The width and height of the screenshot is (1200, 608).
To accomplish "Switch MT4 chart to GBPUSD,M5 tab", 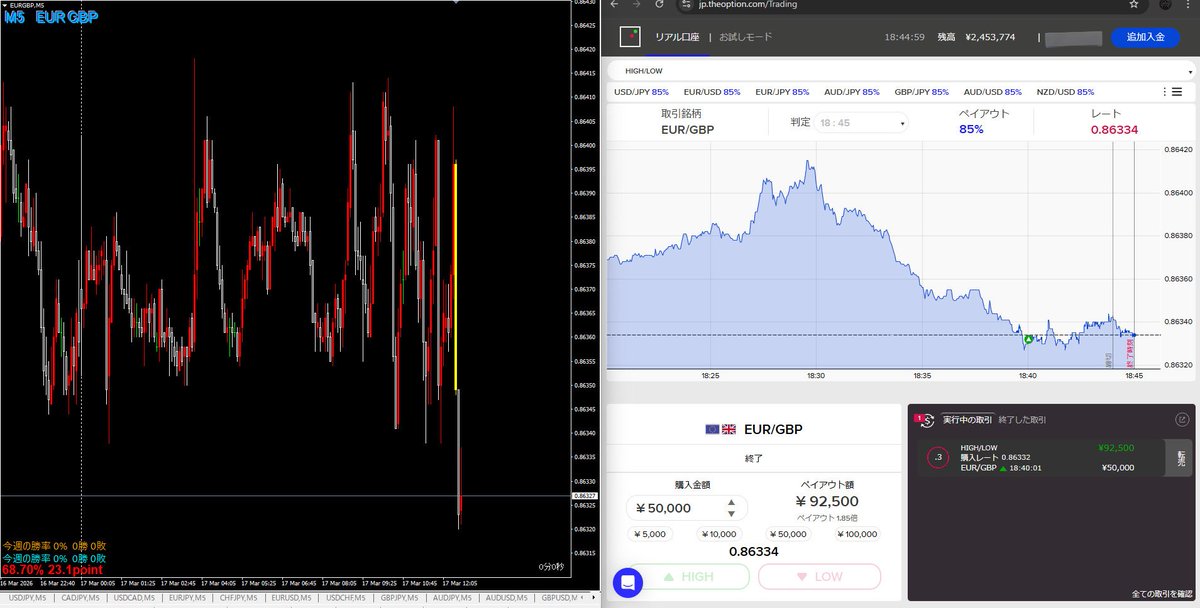I will click(x=561, y=598).
